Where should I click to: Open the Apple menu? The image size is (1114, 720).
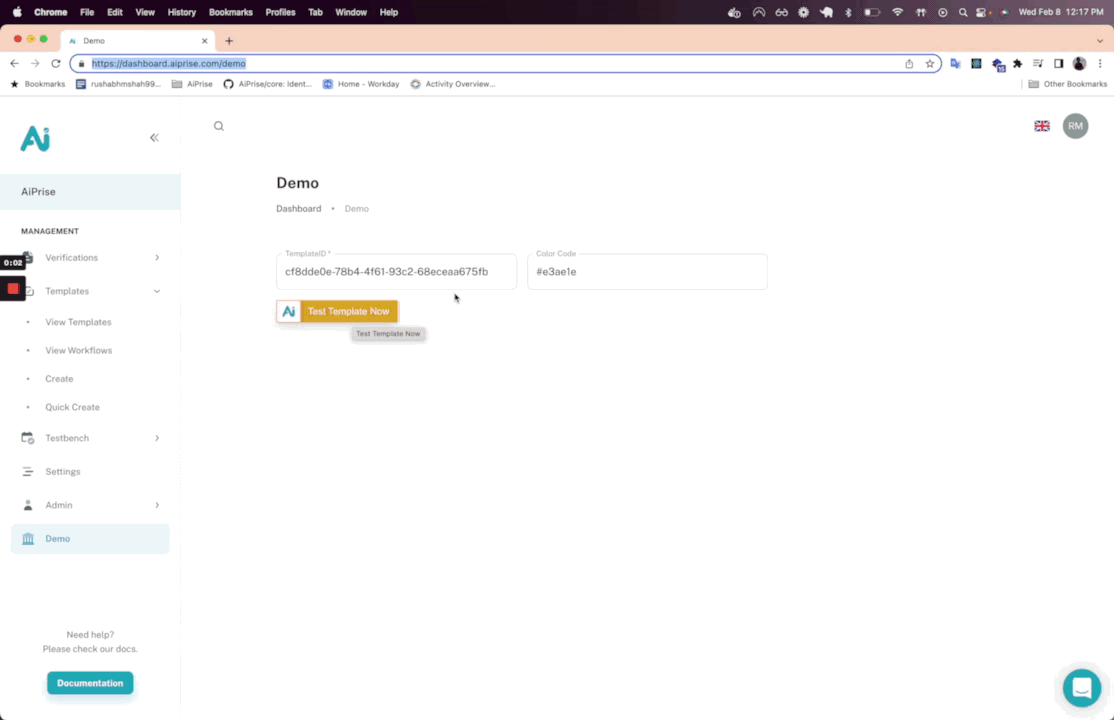click(17, 12)
